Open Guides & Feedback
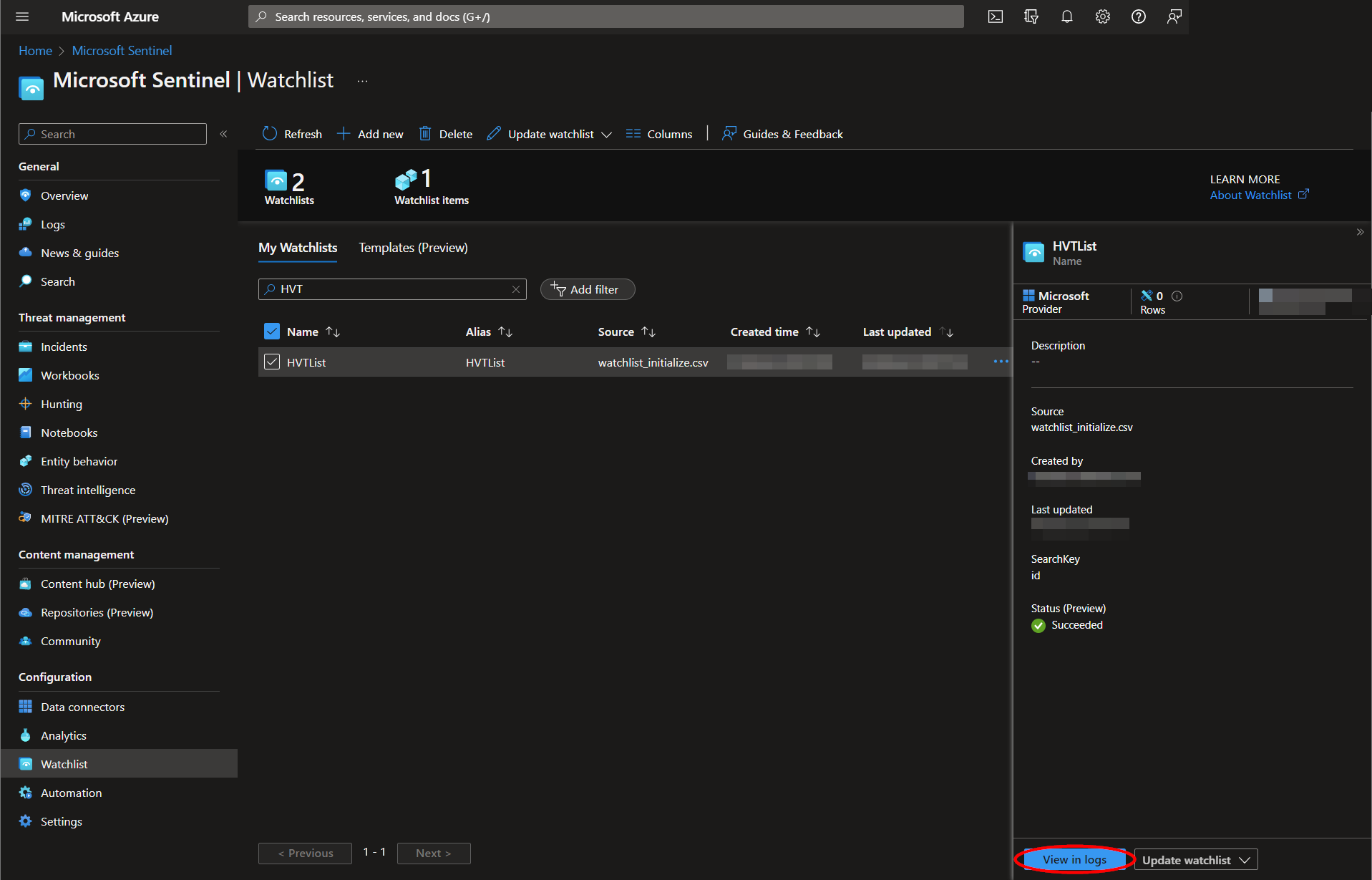This screenshot has height=880, width=1372. (x=782, y=134)
